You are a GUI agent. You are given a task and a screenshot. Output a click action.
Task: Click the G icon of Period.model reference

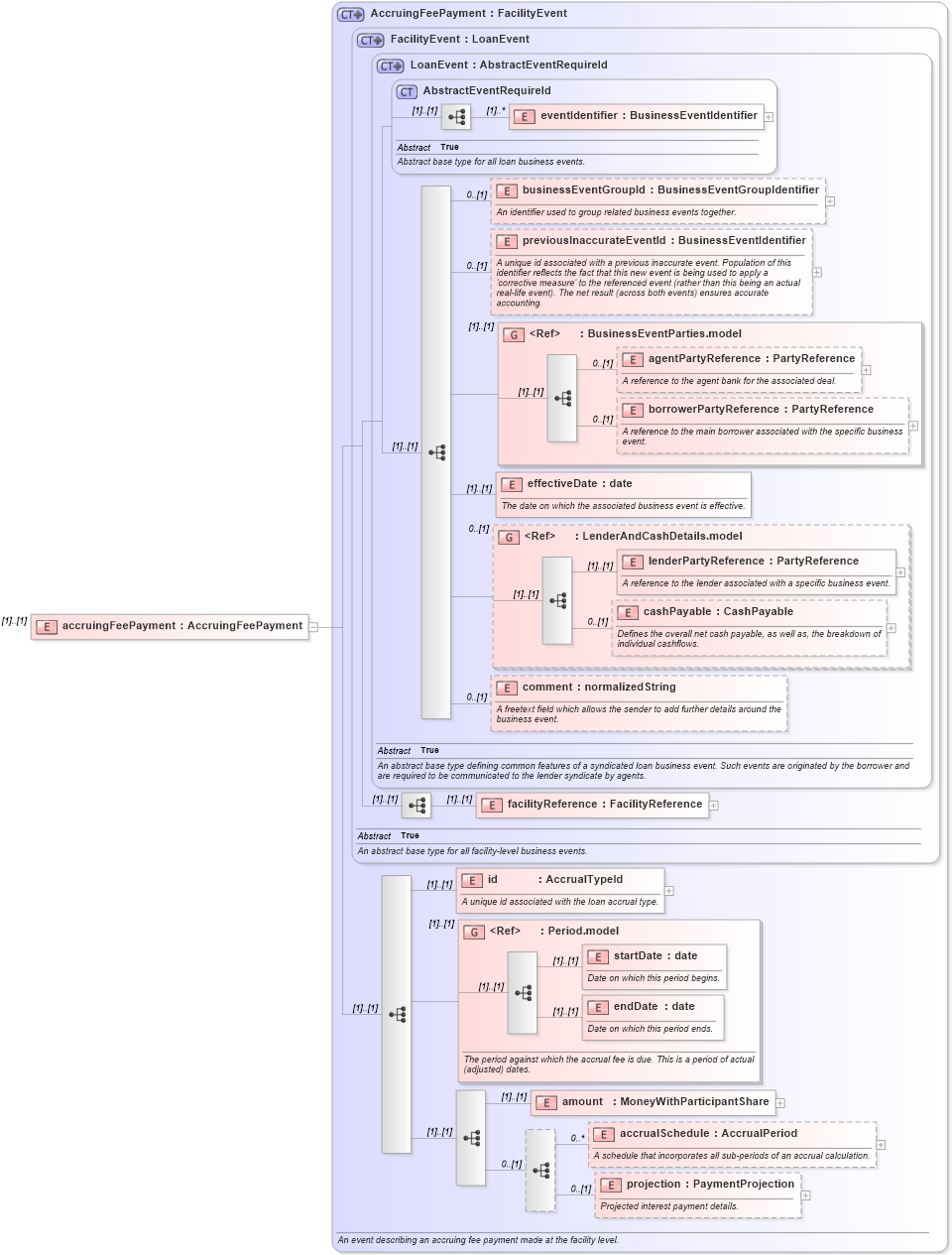[x=472, y=932]
